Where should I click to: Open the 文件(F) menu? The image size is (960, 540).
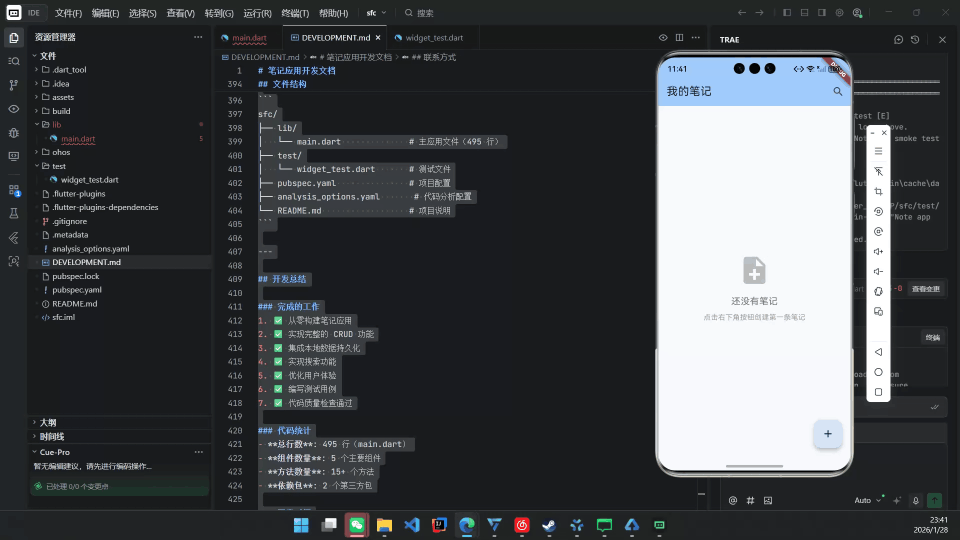68,13
